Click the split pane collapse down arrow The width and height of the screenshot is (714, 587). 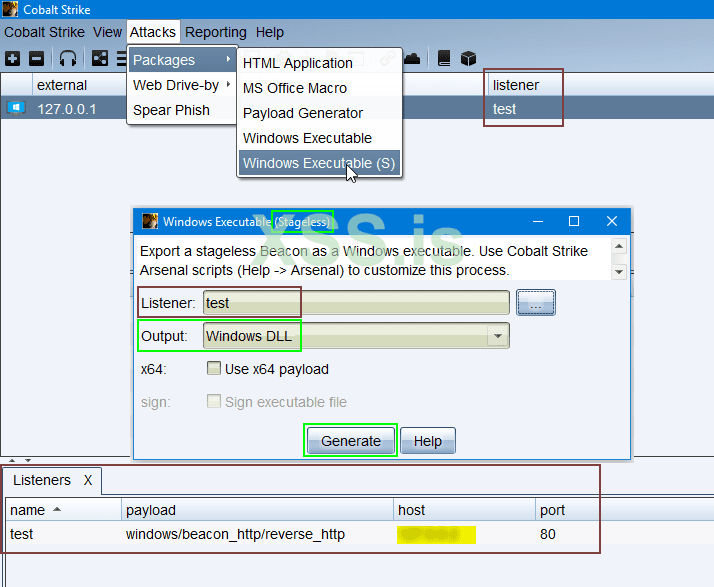click(28, 460)
